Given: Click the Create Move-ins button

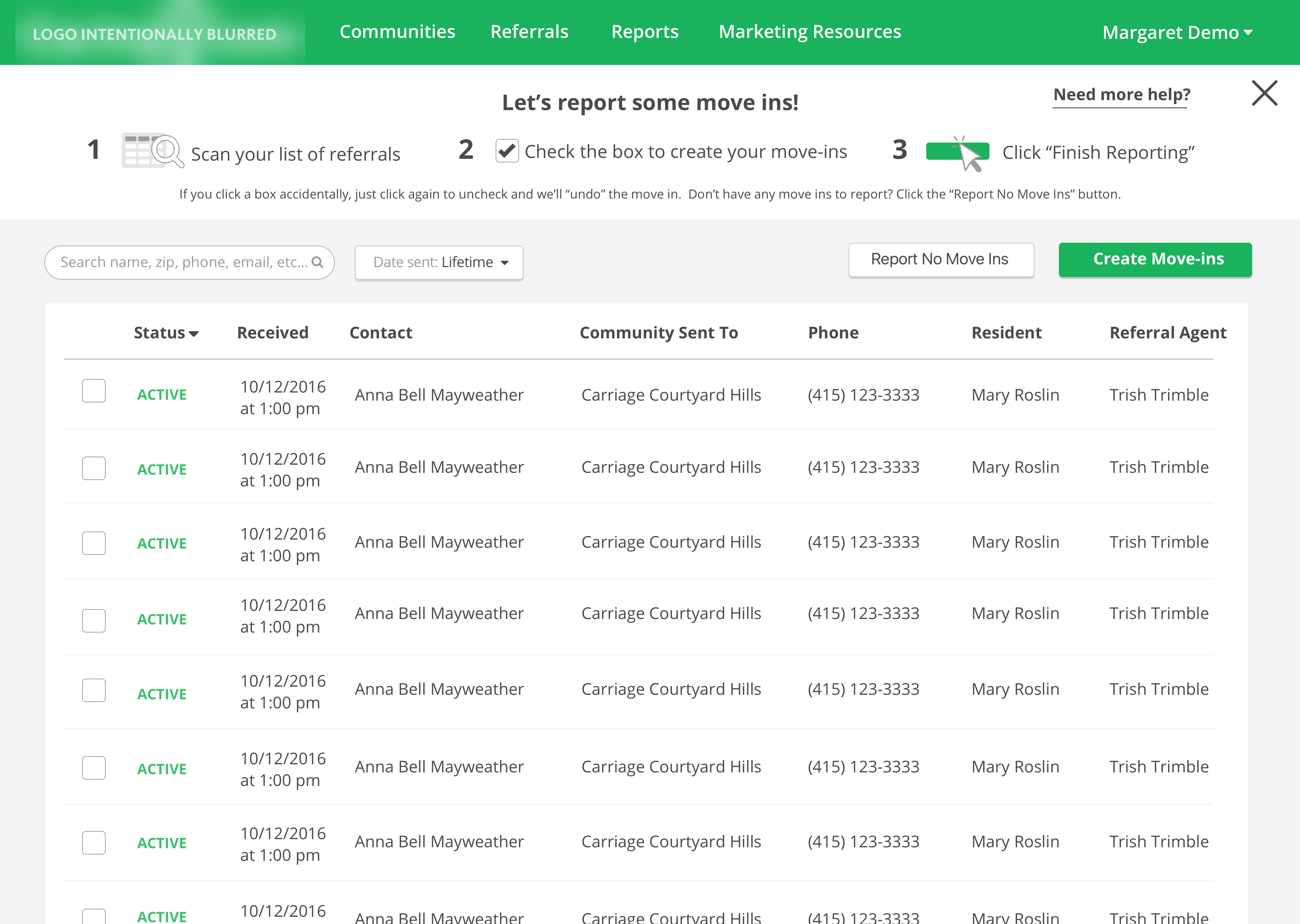Looking at the screenshot, I should pos(1155,260).
